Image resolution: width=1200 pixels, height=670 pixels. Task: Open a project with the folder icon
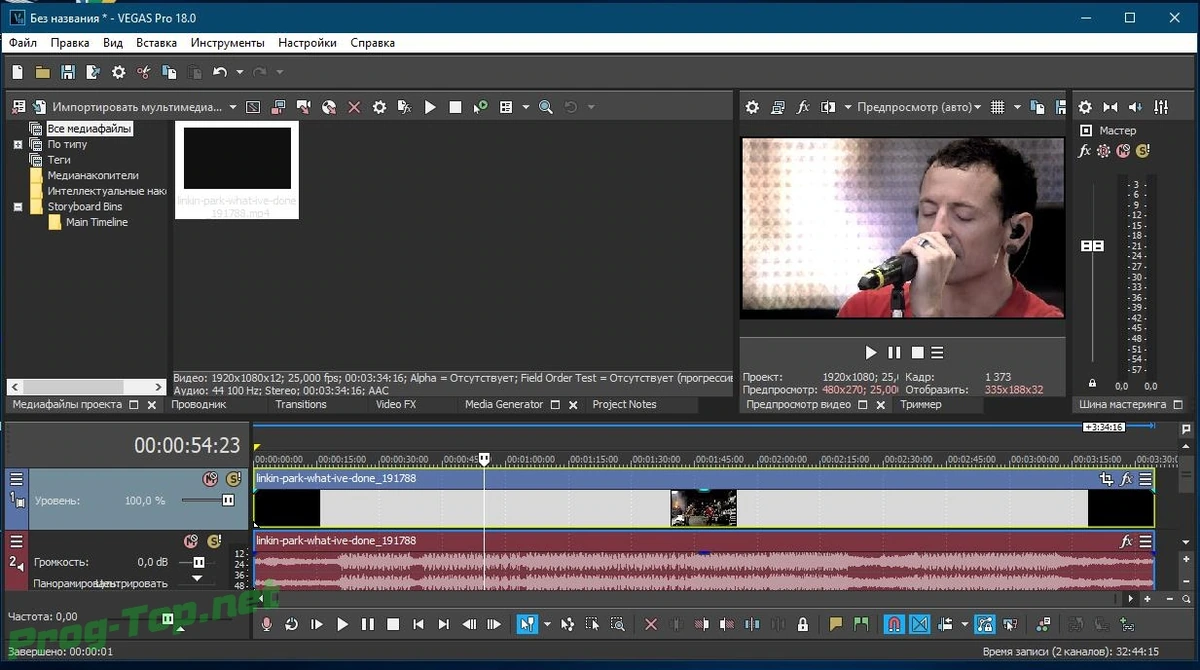pyautogui.click(x=42, y=72)
